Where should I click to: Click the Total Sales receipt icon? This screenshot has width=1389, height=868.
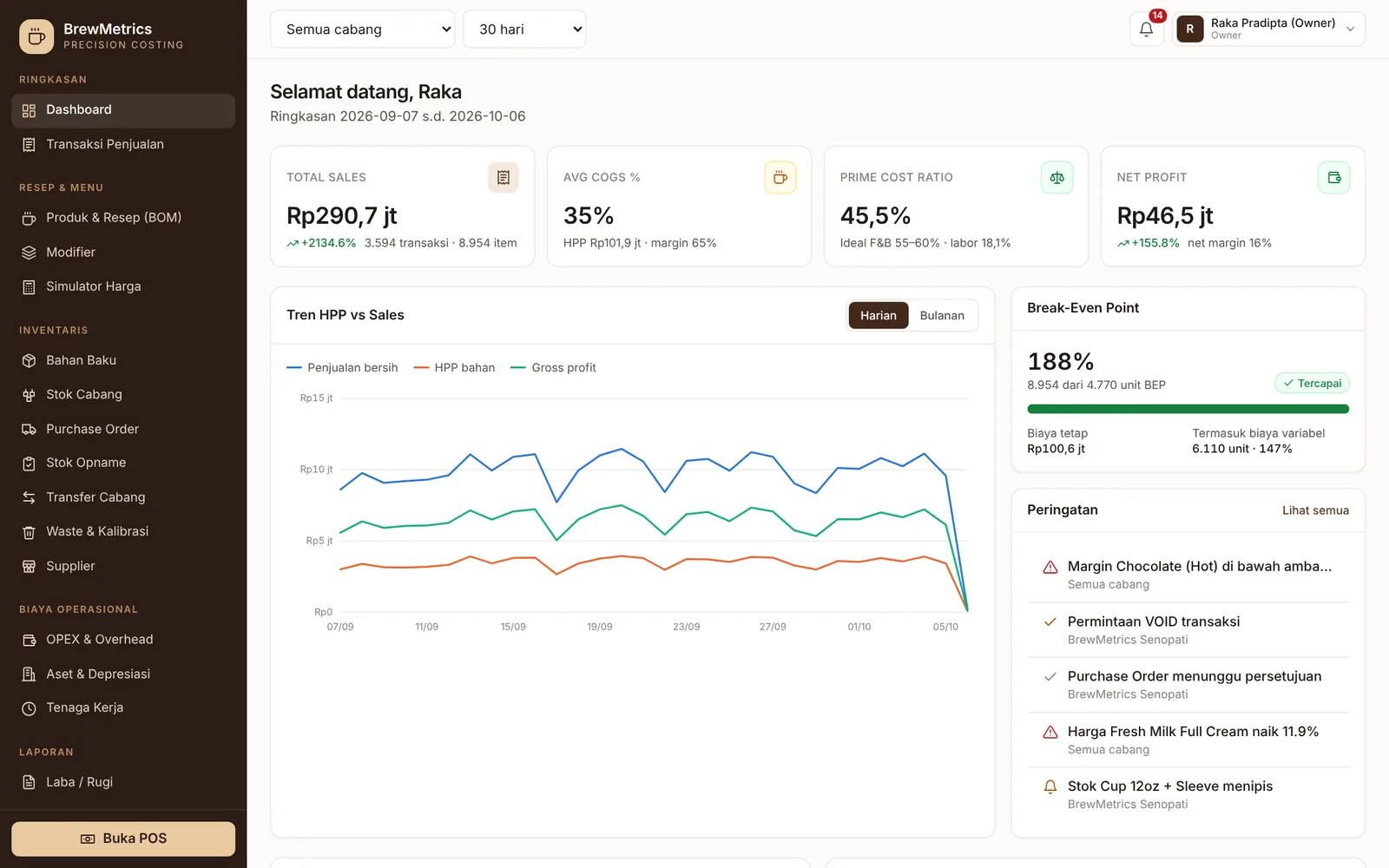(503, 177)
